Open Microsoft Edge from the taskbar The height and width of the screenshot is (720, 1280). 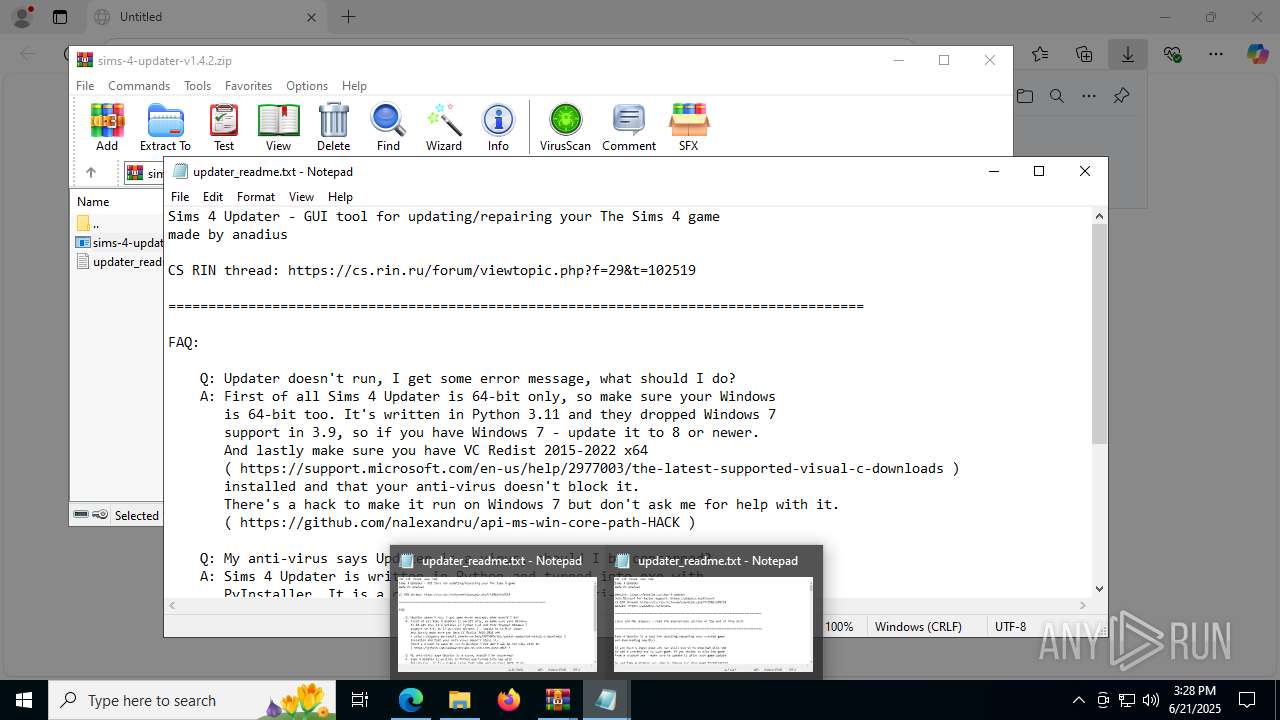point(411,700)
